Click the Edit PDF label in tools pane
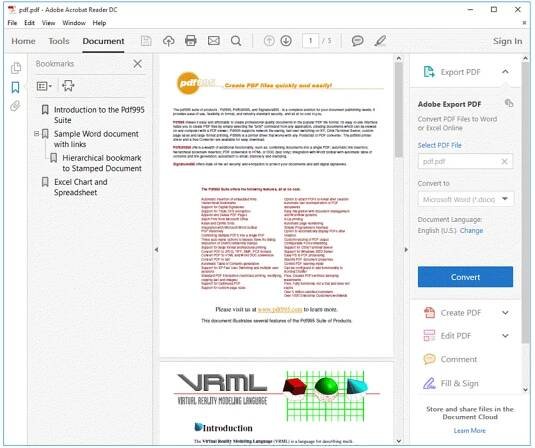Image resolution: width=535 pixels, height=448 pixels. pyautogui.click(x=456, y=336)
